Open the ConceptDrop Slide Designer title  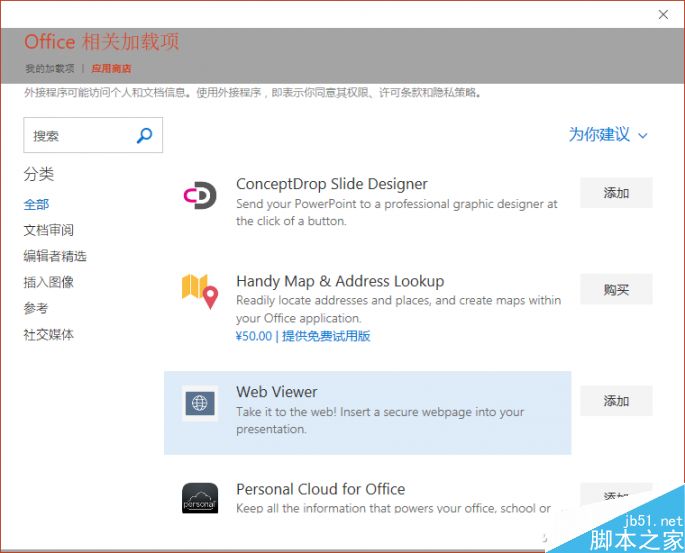pyautogui.click(x=332, y=184)
